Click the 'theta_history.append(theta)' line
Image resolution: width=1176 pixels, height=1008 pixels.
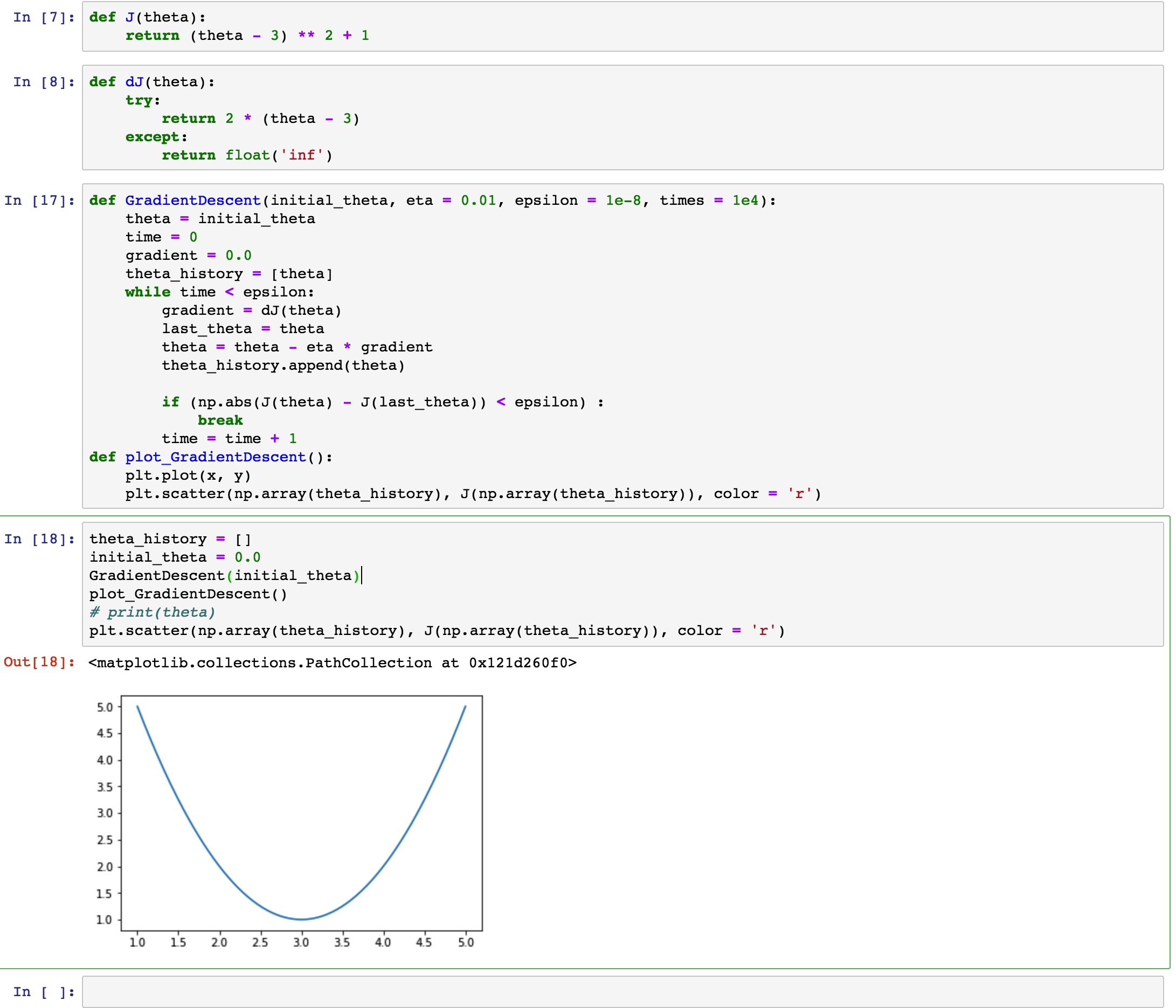[x=283, y=365]
